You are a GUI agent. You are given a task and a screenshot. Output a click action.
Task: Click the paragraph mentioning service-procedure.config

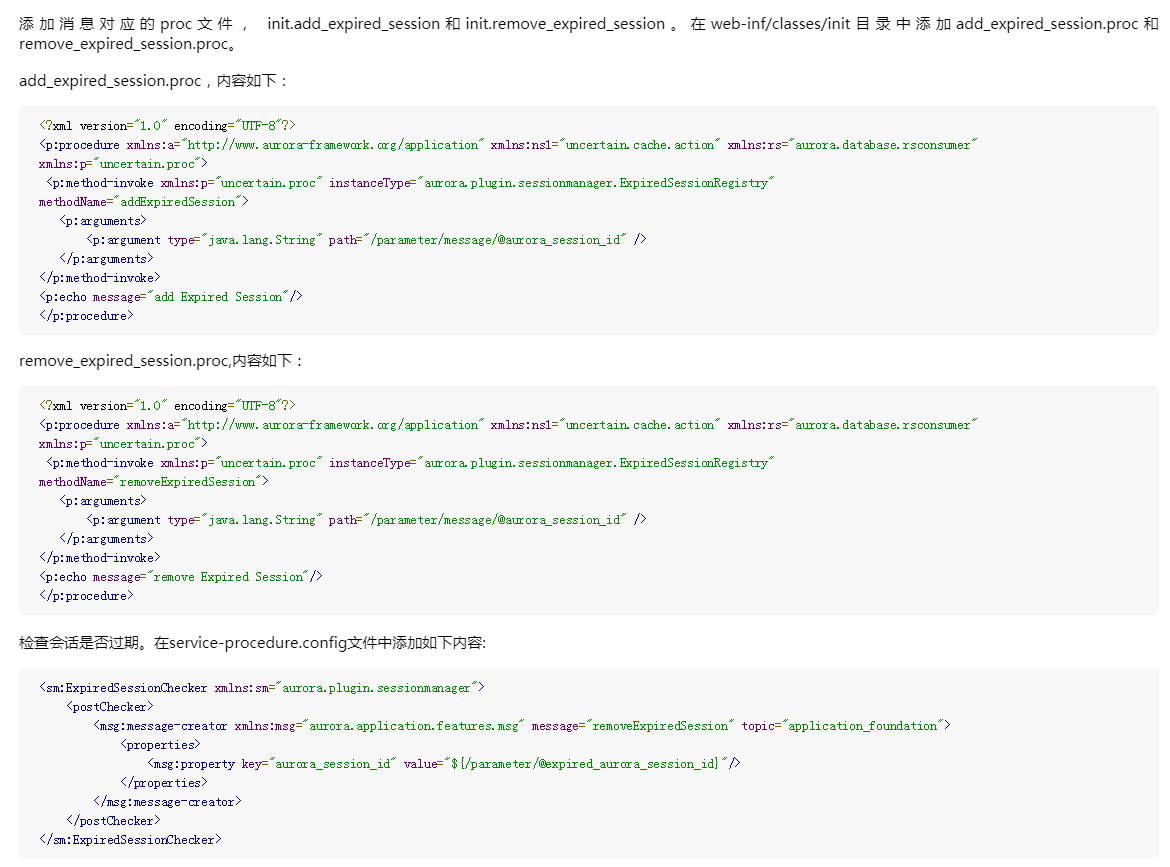click(252, 643)
